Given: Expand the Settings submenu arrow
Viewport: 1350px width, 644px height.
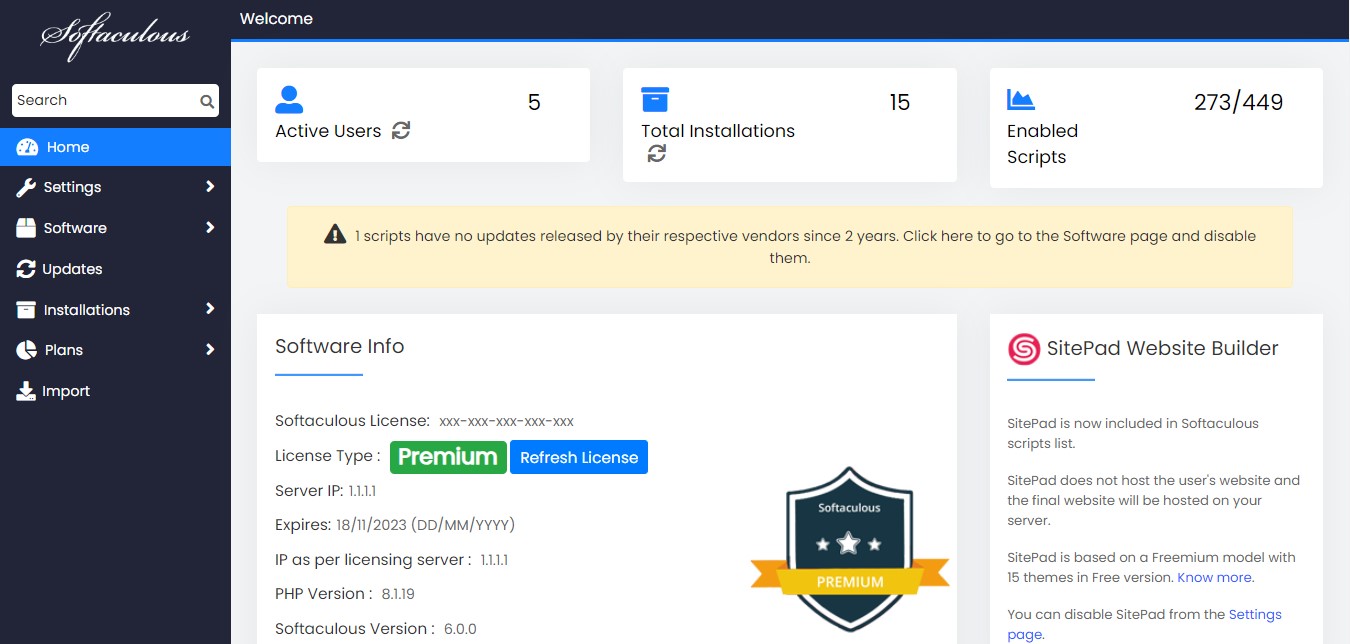Looking at the screenshot, I should [x=210, y=187].
